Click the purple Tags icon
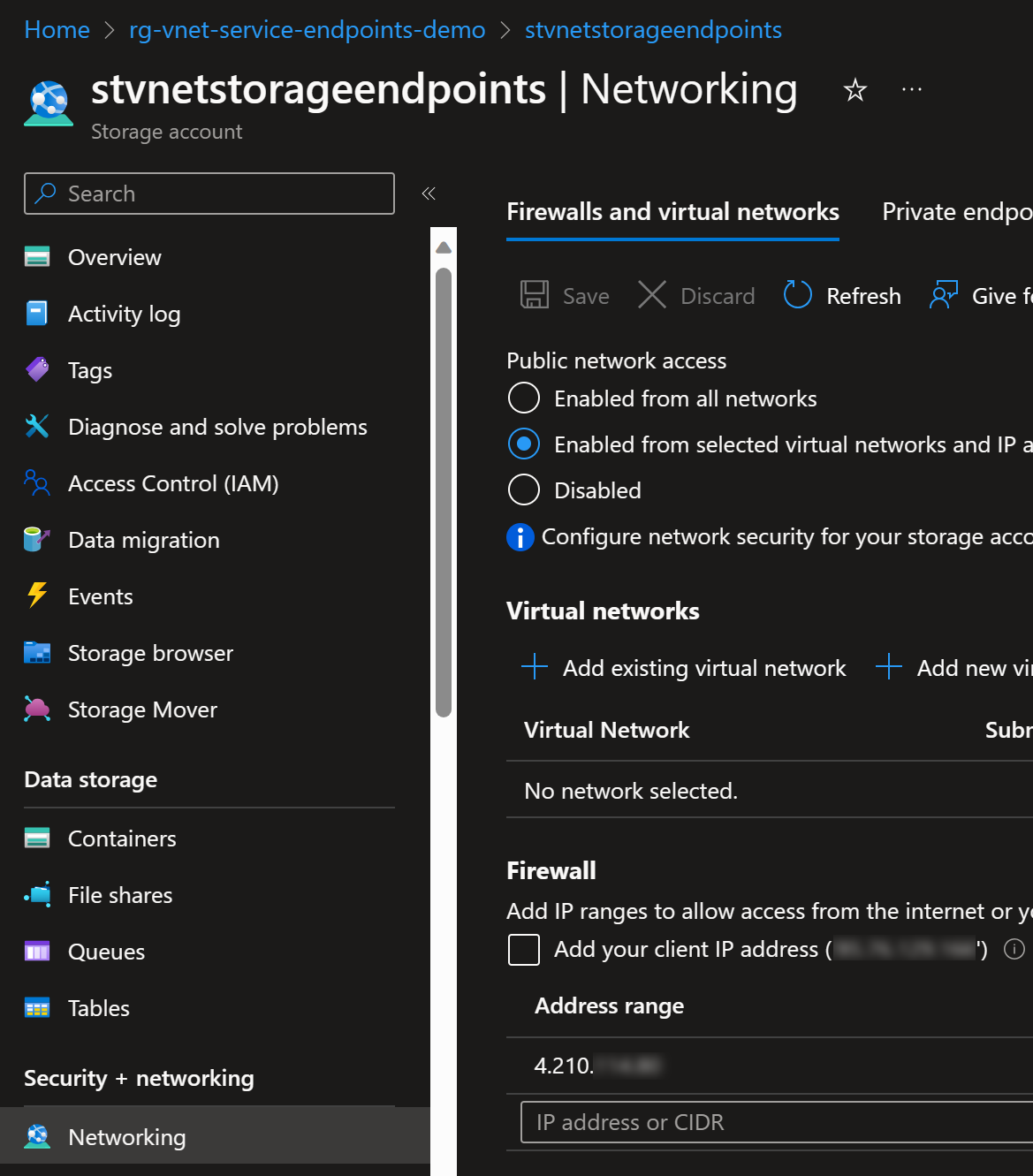This screenshot has width=1033, height=1176. 37,370
